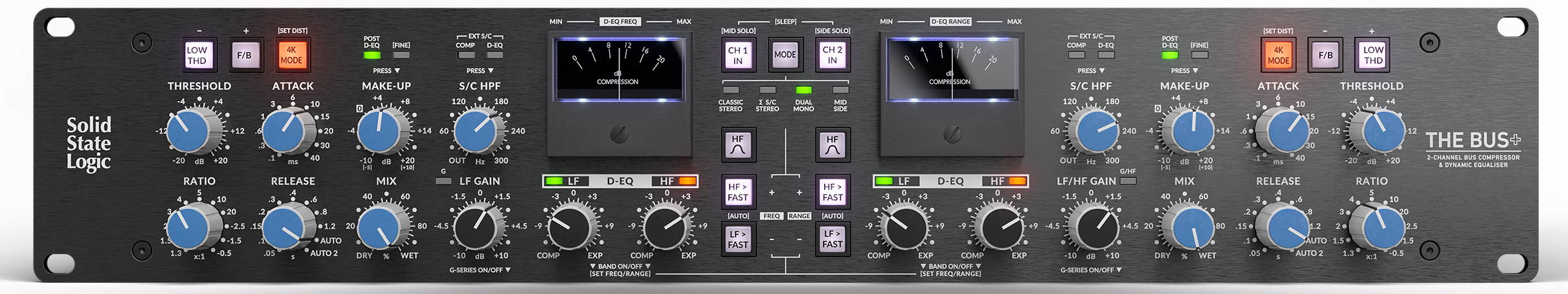This screenshot has width=1568, height=294.
Task: Select the MID SIDE mode LED
Action: tap(840, 90)
